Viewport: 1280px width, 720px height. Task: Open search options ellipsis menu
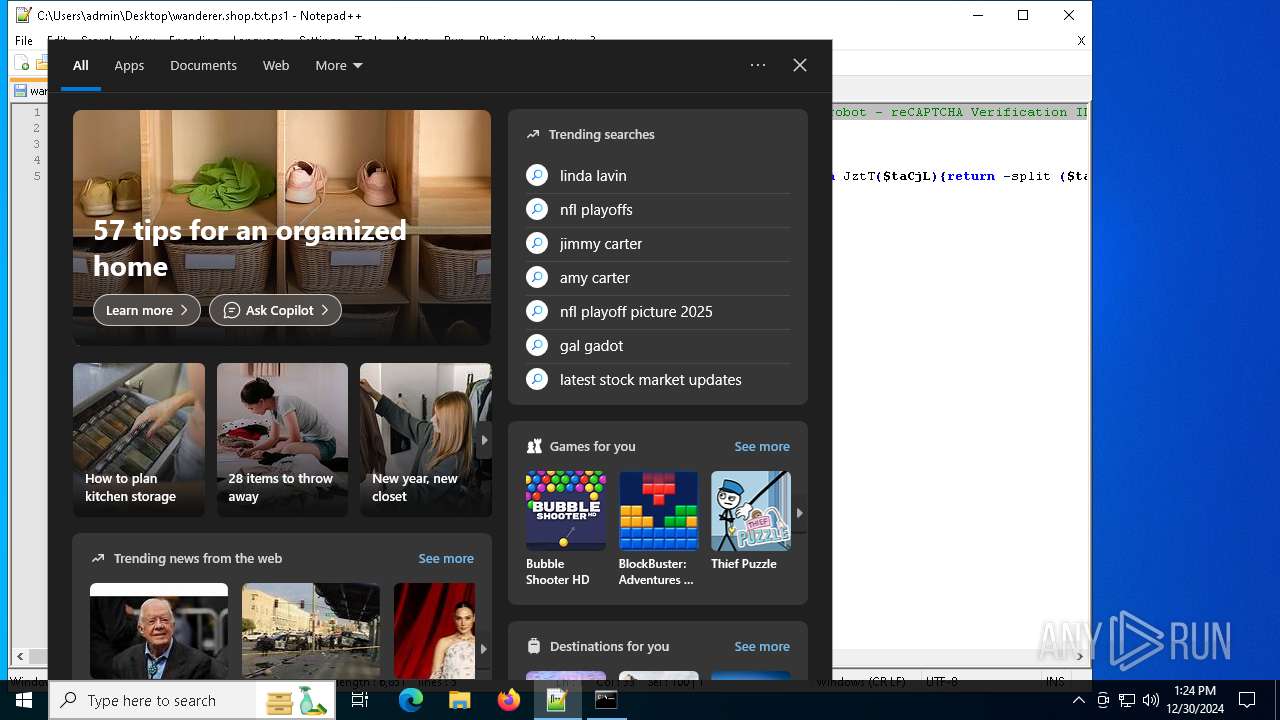[758, 65]
